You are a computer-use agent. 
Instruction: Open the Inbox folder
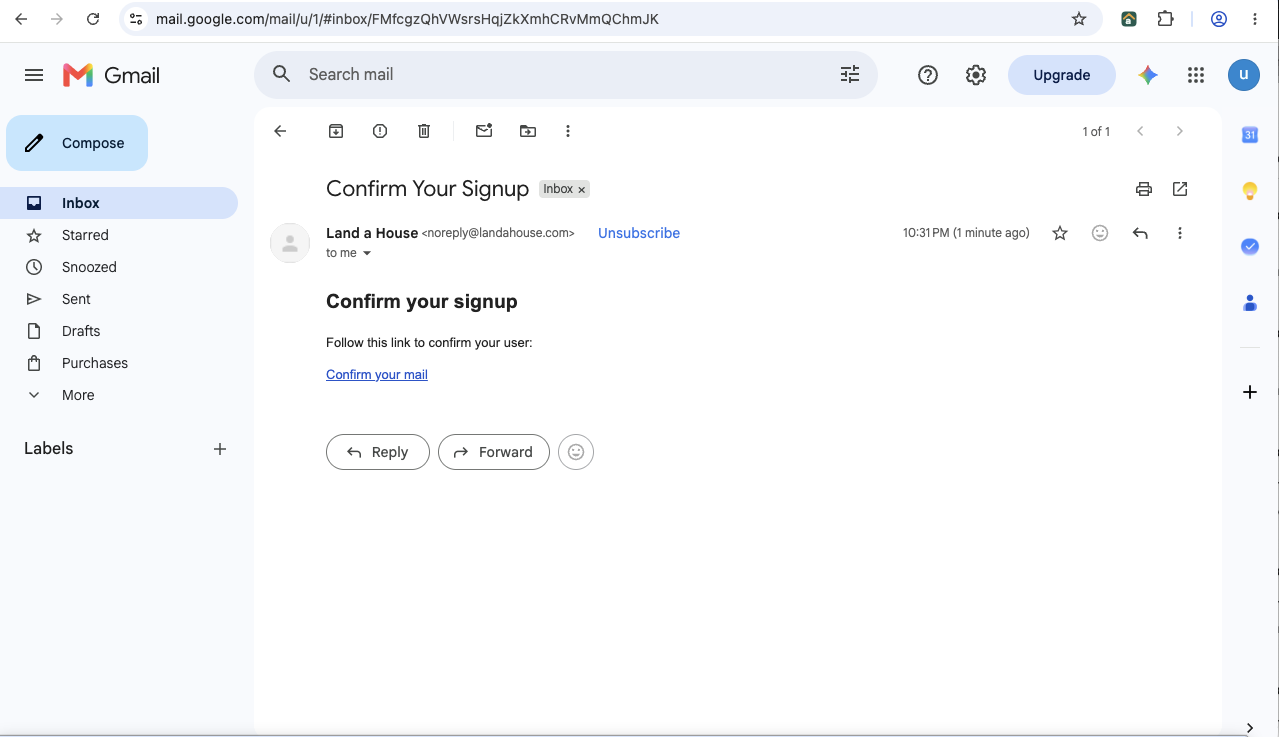119,203
